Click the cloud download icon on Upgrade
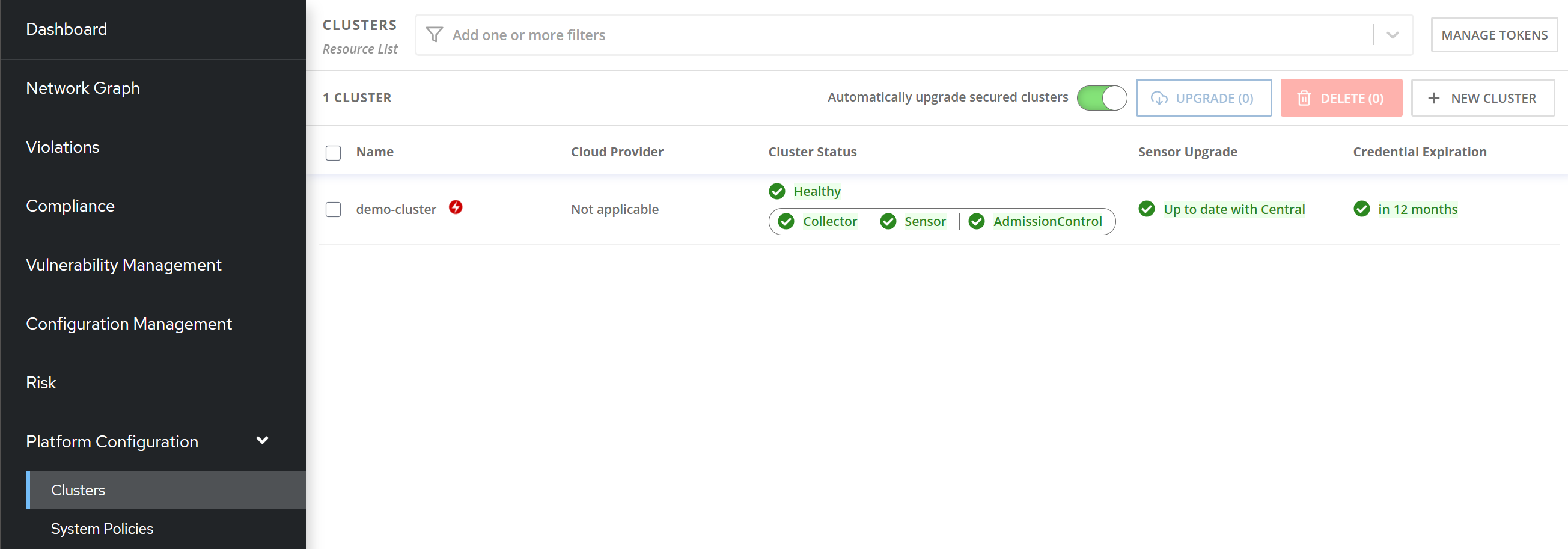The image size is (1568, 549). coord(1159,98)
